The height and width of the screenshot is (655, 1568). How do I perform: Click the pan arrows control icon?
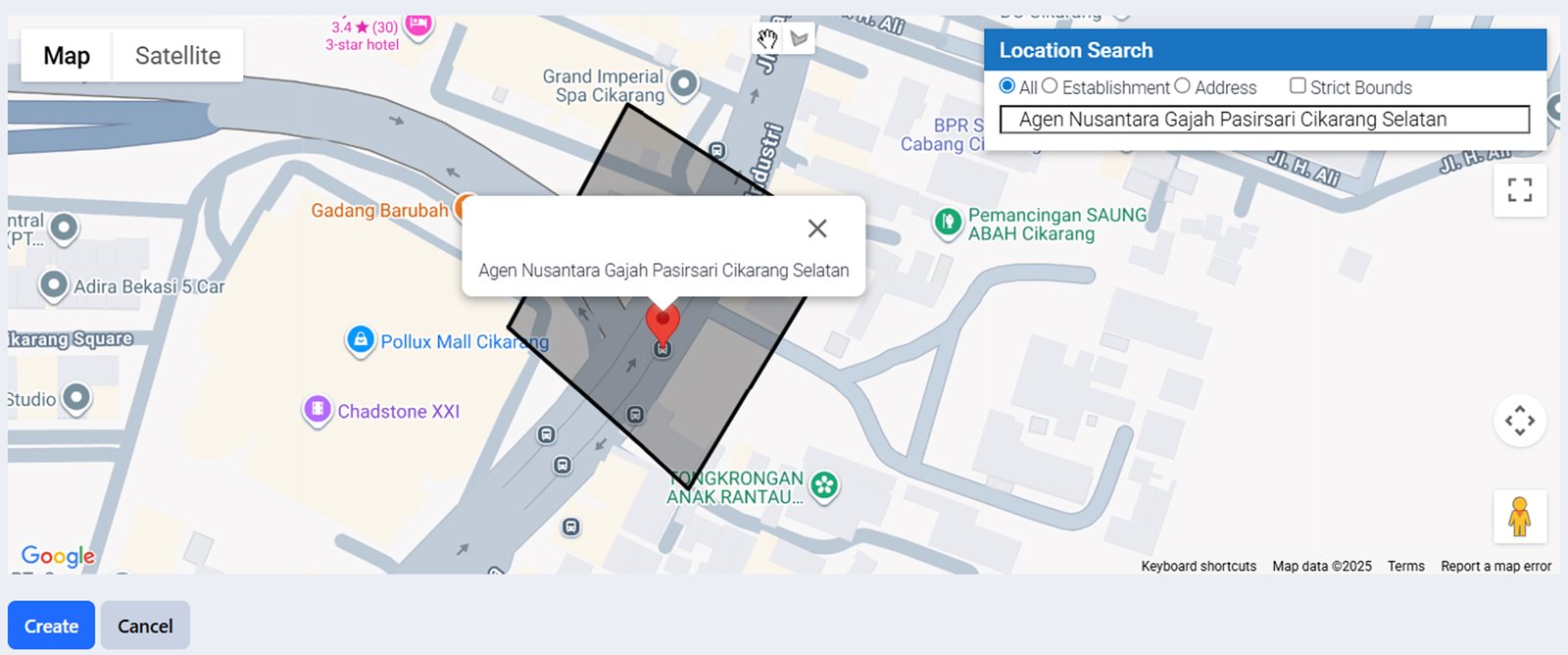(1520, 421)
